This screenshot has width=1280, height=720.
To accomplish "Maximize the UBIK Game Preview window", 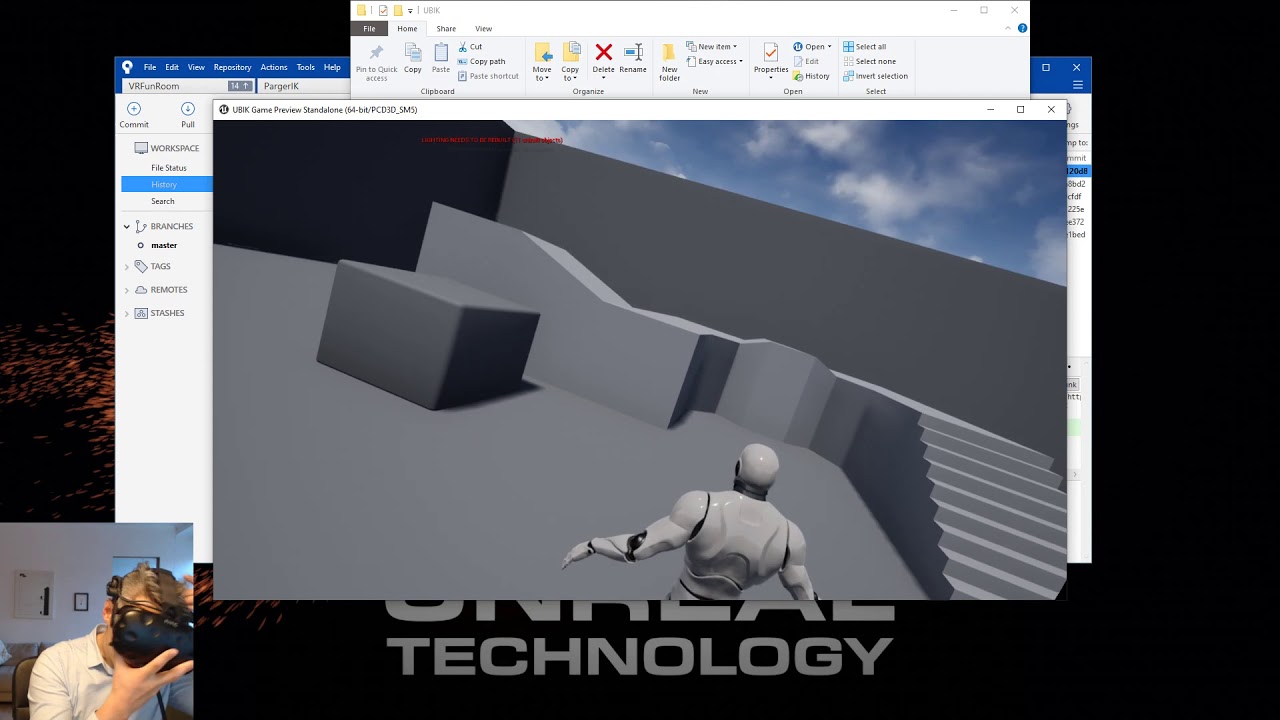I will tap(1020, 110).
